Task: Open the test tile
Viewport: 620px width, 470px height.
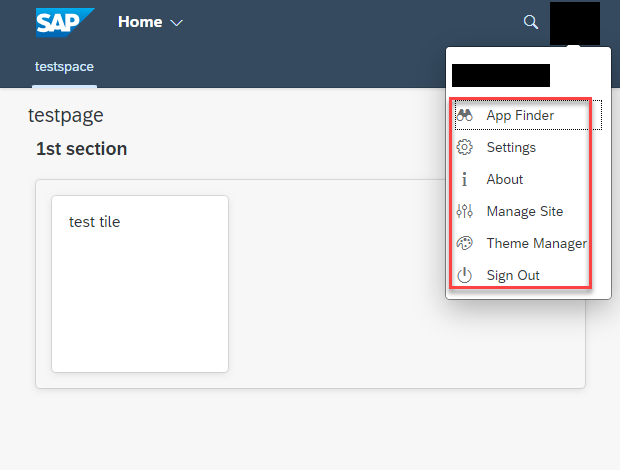Action: click(x=140, y=284)
